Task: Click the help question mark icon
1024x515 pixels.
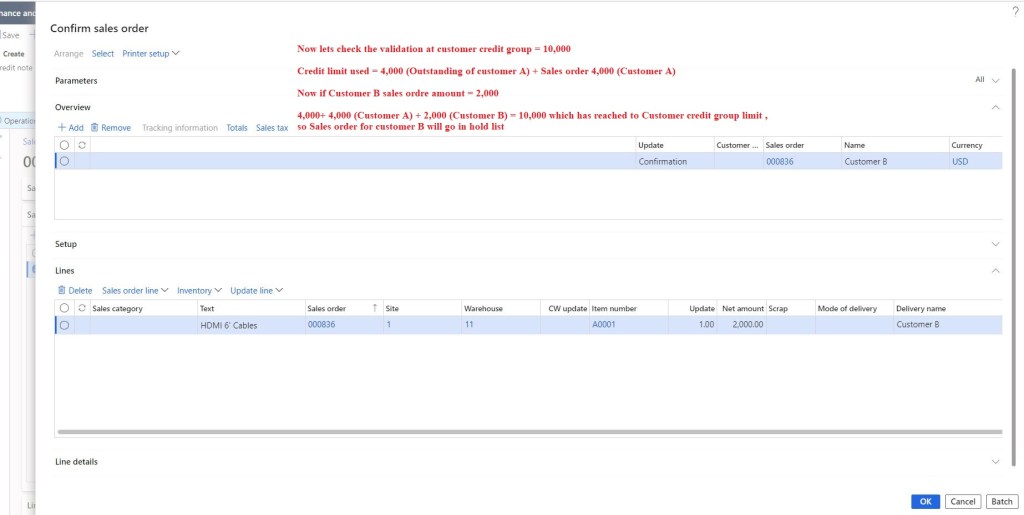Action: [x=1015, y=11]
